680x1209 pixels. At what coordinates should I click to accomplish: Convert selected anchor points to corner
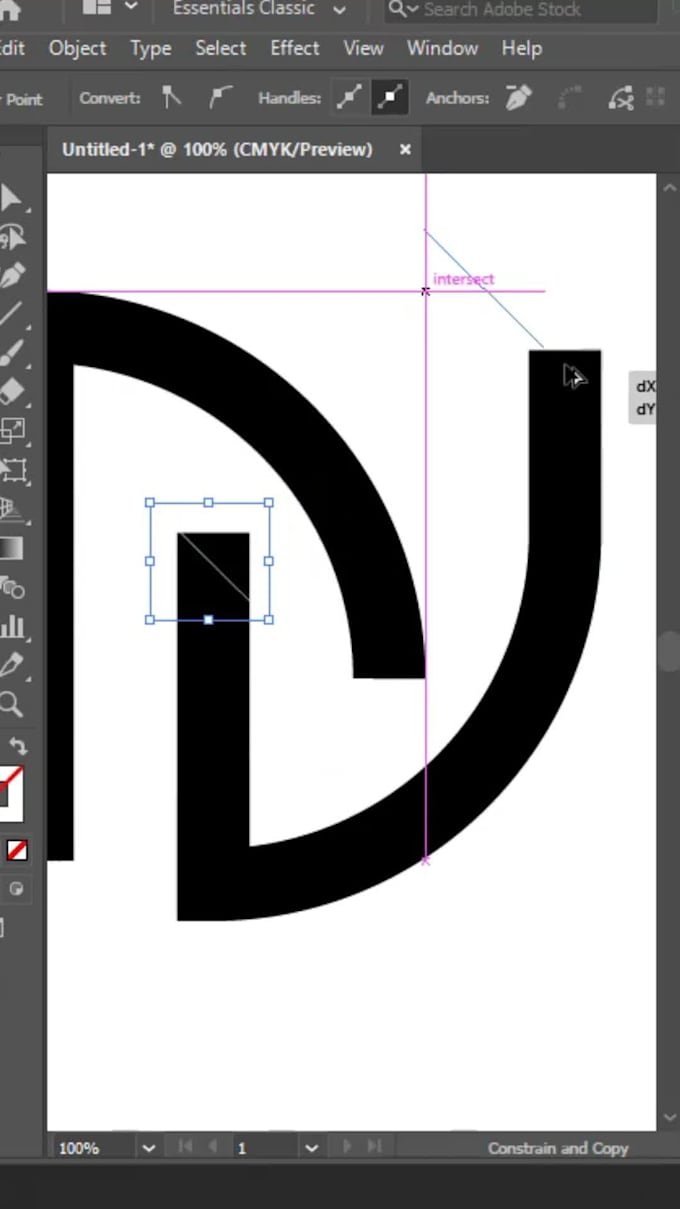click(172, 98)
